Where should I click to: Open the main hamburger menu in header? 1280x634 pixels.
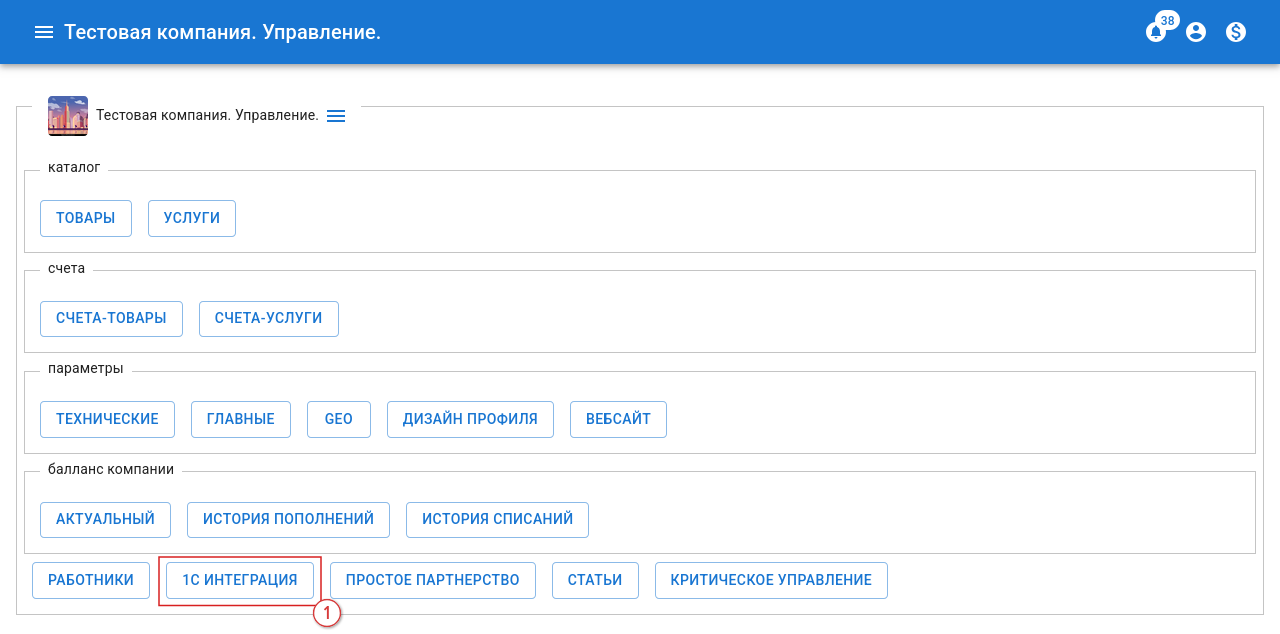[43, 32]
